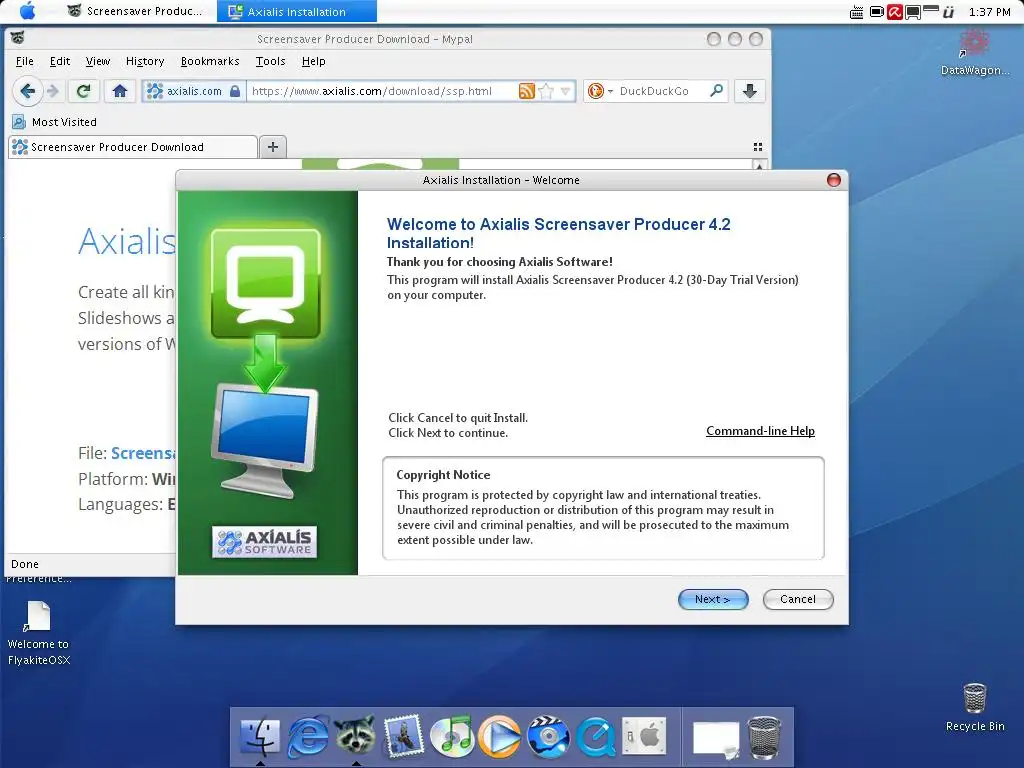Click the Axialis heading on the web page
The image size is (1024, 768).
click(127, 242)
